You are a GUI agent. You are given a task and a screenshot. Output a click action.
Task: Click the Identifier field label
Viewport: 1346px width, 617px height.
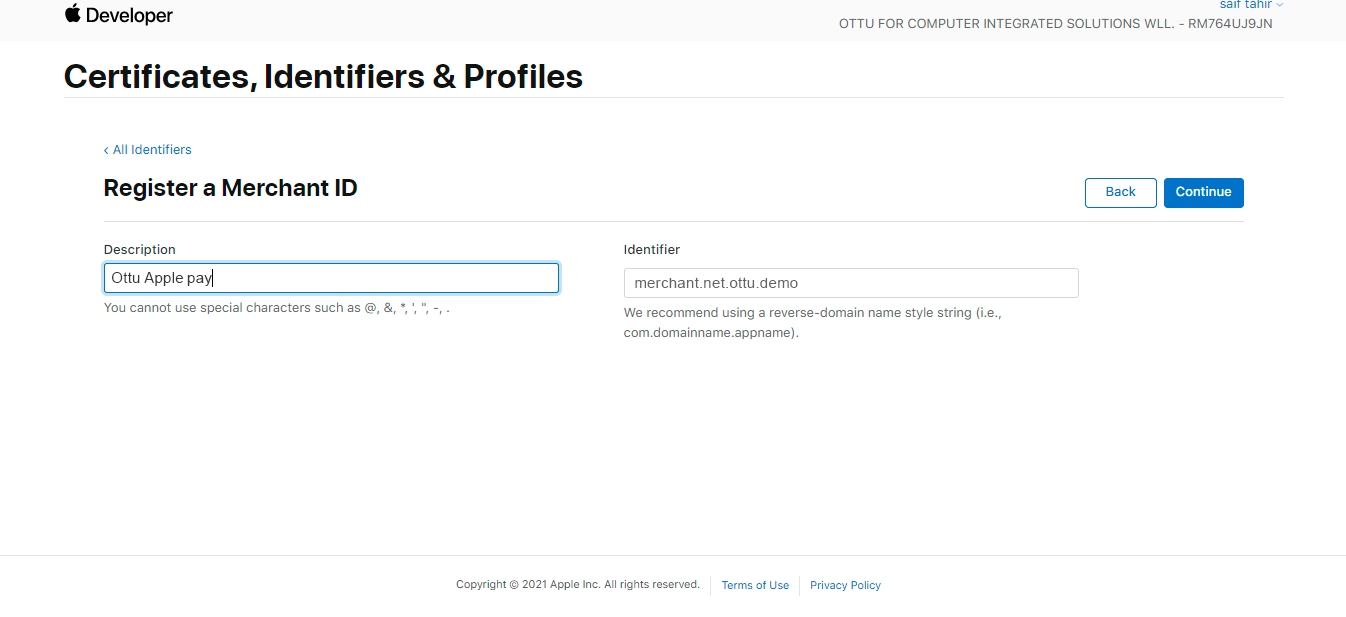[651, 249]
